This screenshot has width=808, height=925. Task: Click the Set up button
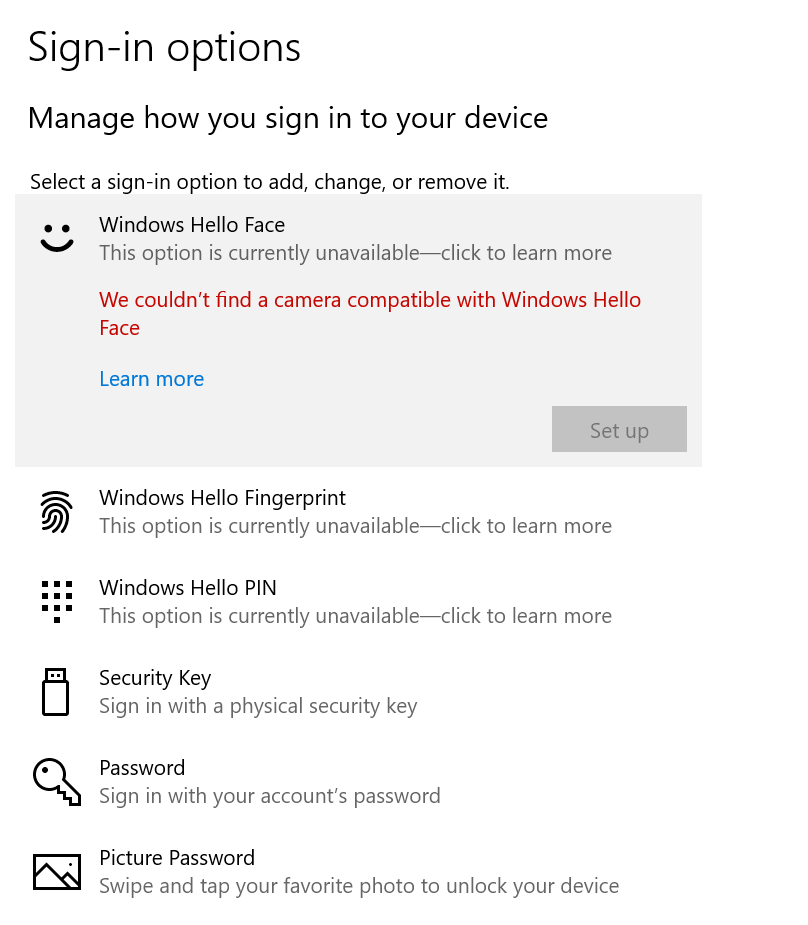coord(619,429)
